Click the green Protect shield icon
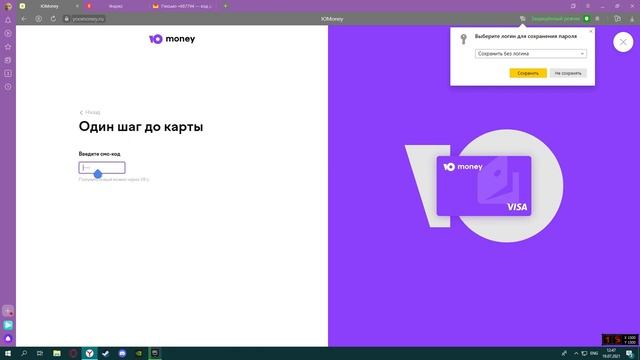This screenshot has height=360, width=640. coord(587,19)
